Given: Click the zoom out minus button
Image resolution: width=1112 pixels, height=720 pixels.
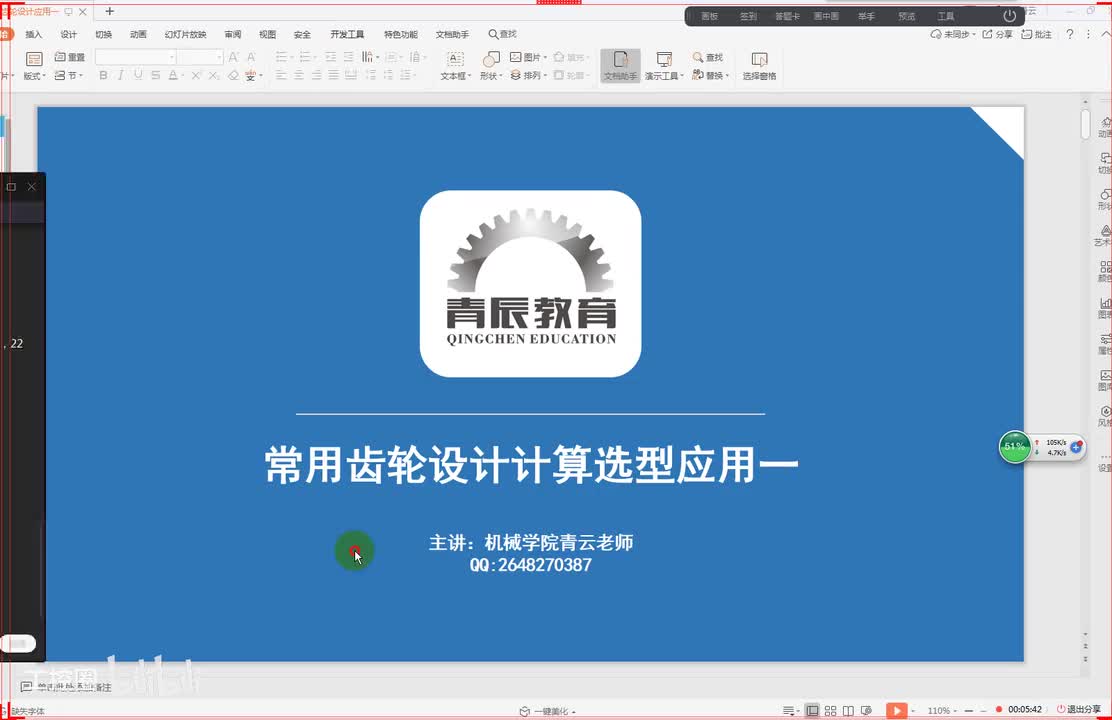Looking at the screenshot, I should click(x=969, y=710).
